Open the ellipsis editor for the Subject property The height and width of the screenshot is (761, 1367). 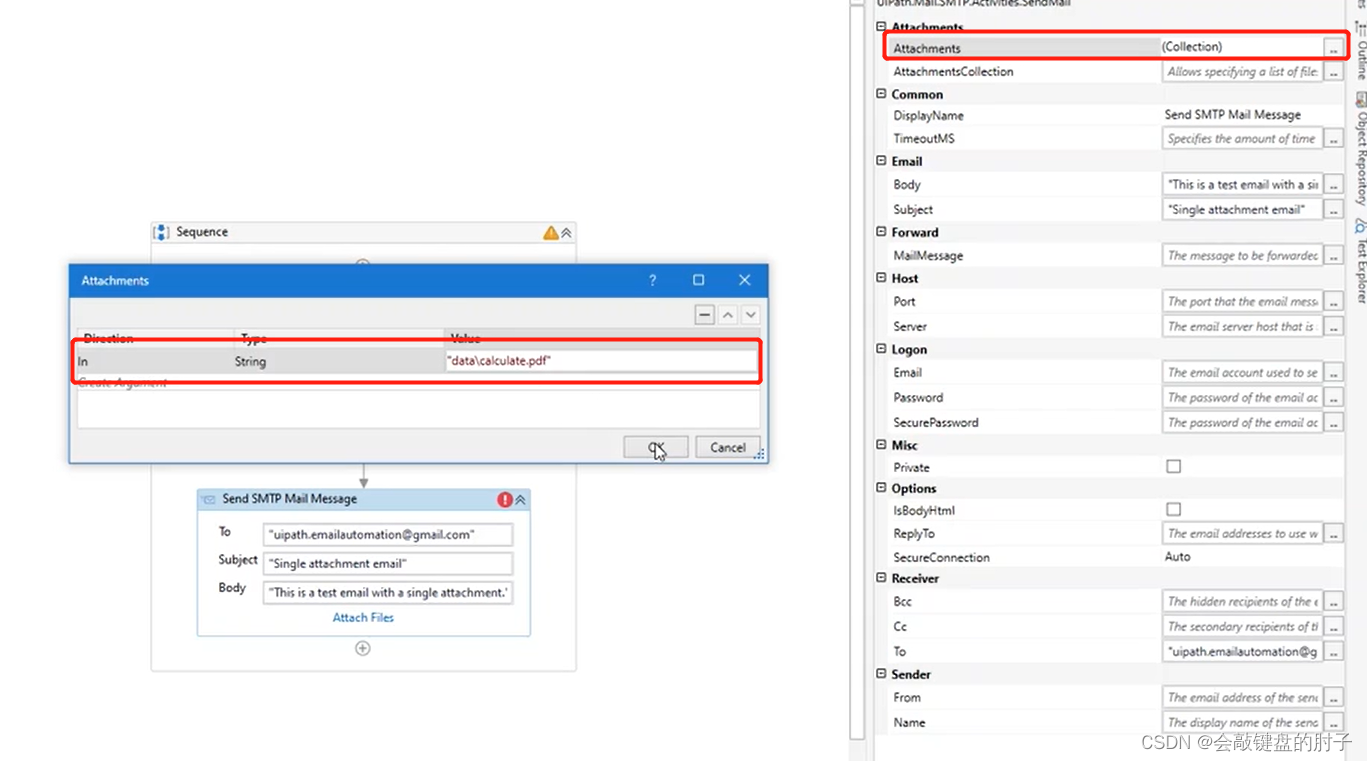coord(1333,209)
